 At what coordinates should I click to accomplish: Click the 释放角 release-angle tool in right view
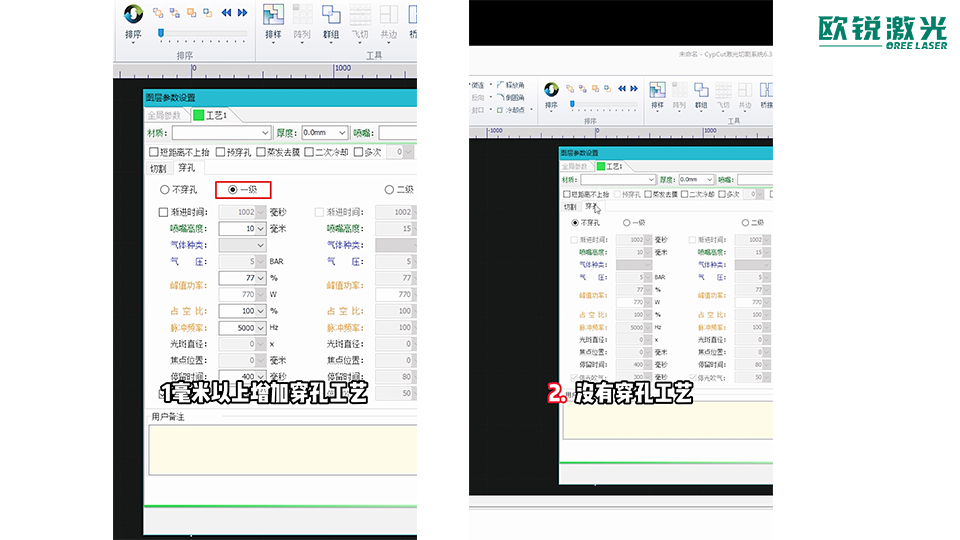[x=511, y=85]
